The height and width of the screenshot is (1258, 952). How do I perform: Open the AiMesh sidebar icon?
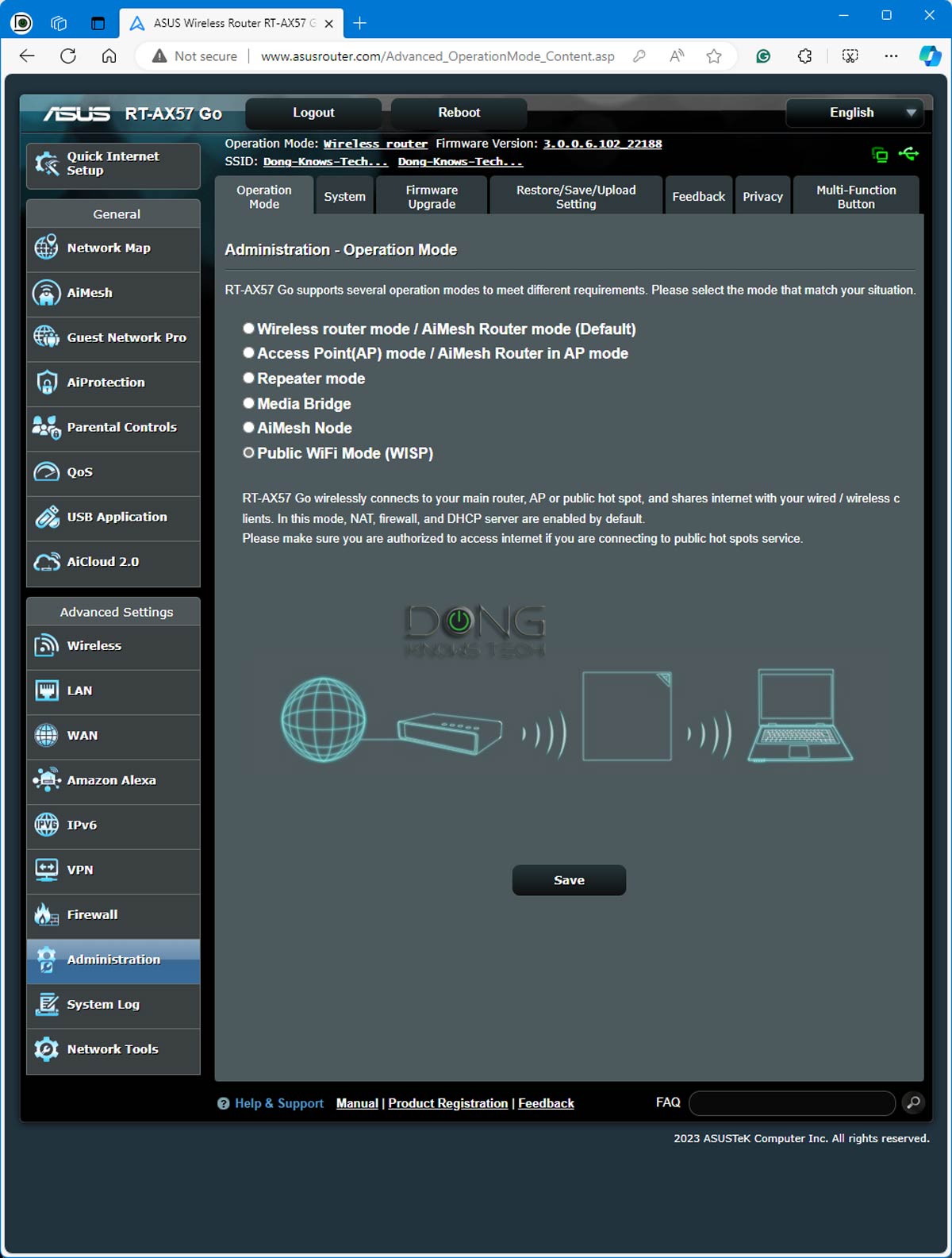coord(46,293)
